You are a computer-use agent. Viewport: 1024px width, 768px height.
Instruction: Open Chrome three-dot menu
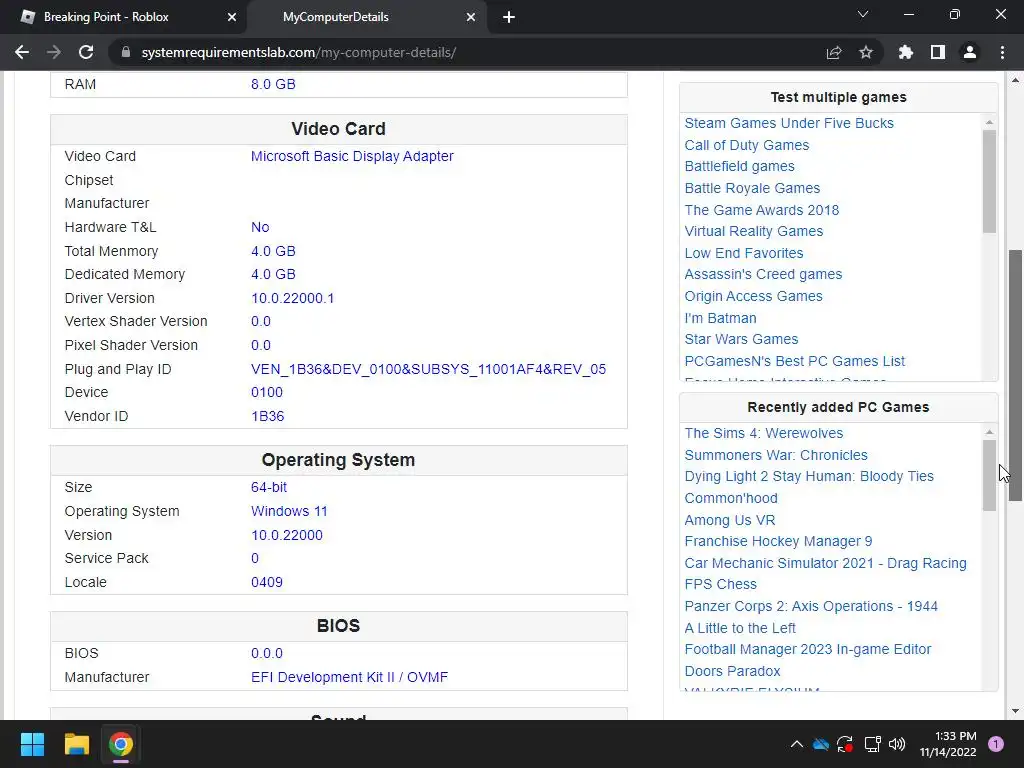tap(1002, 52)
